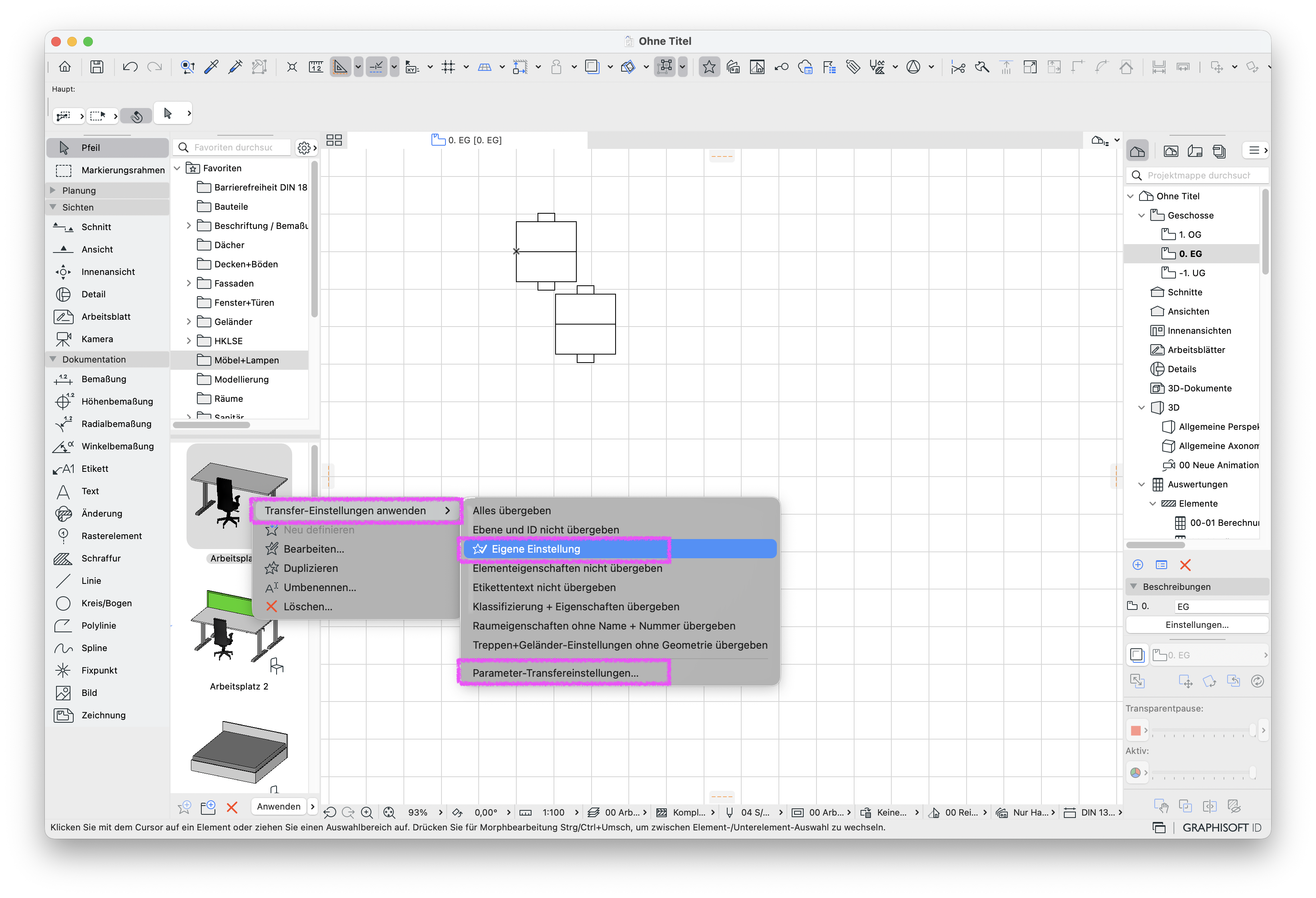Viewport: 1316px width, 898px height.
Task: Expand the Planung section
Action: (53, 190)
